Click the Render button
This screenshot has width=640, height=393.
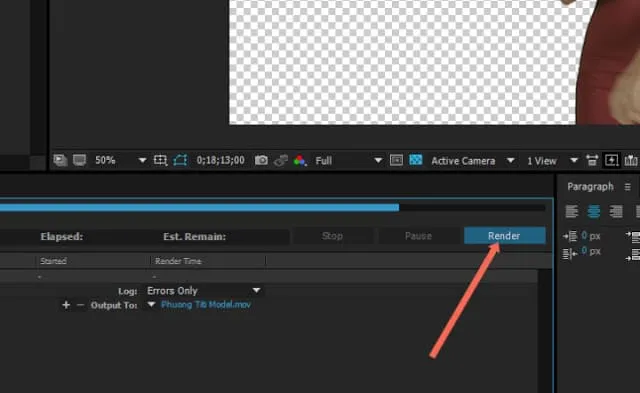pyautogui.click(x=504, y=236)
